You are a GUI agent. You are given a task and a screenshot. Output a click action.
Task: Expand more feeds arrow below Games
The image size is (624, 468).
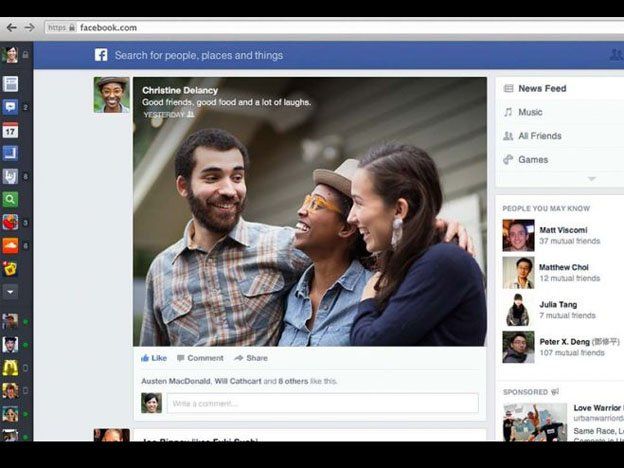pyautogui.click(x=592, y=179)
